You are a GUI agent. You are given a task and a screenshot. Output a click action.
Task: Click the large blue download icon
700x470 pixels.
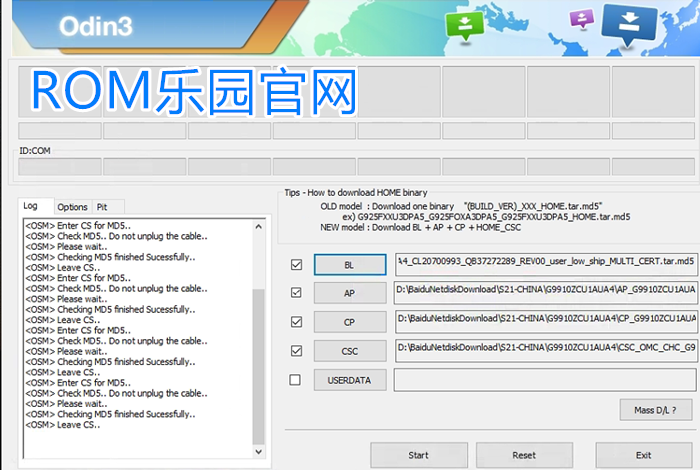[x=629, y=23]
